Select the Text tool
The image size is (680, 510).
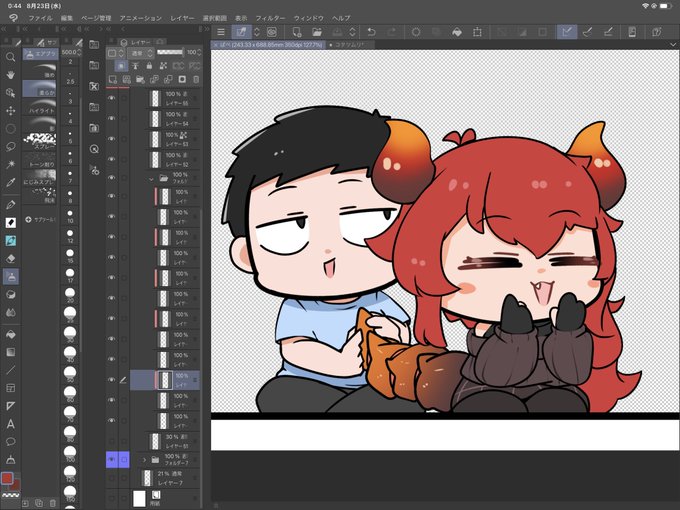10,424
